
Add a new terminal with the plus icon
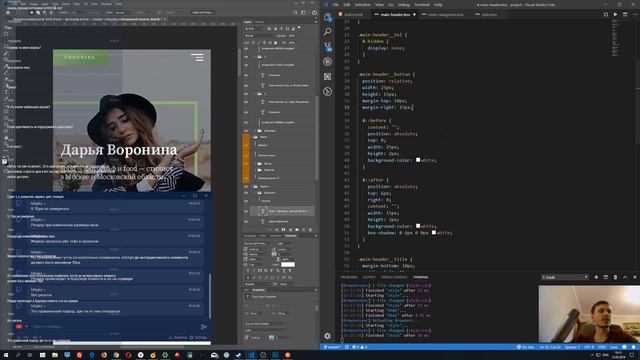click(x=596, y=277)
